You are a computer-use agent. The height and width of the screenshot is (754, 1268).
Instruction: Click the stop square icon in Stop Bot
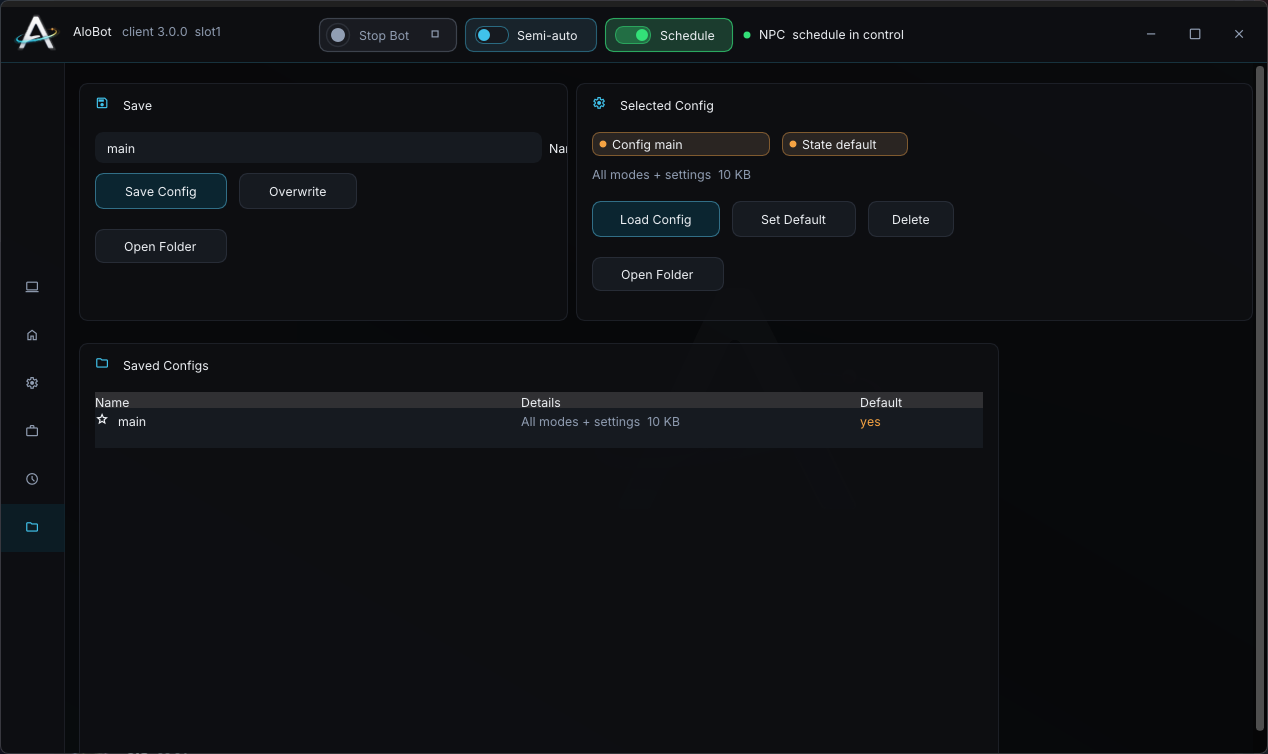(x=435, y=34)
